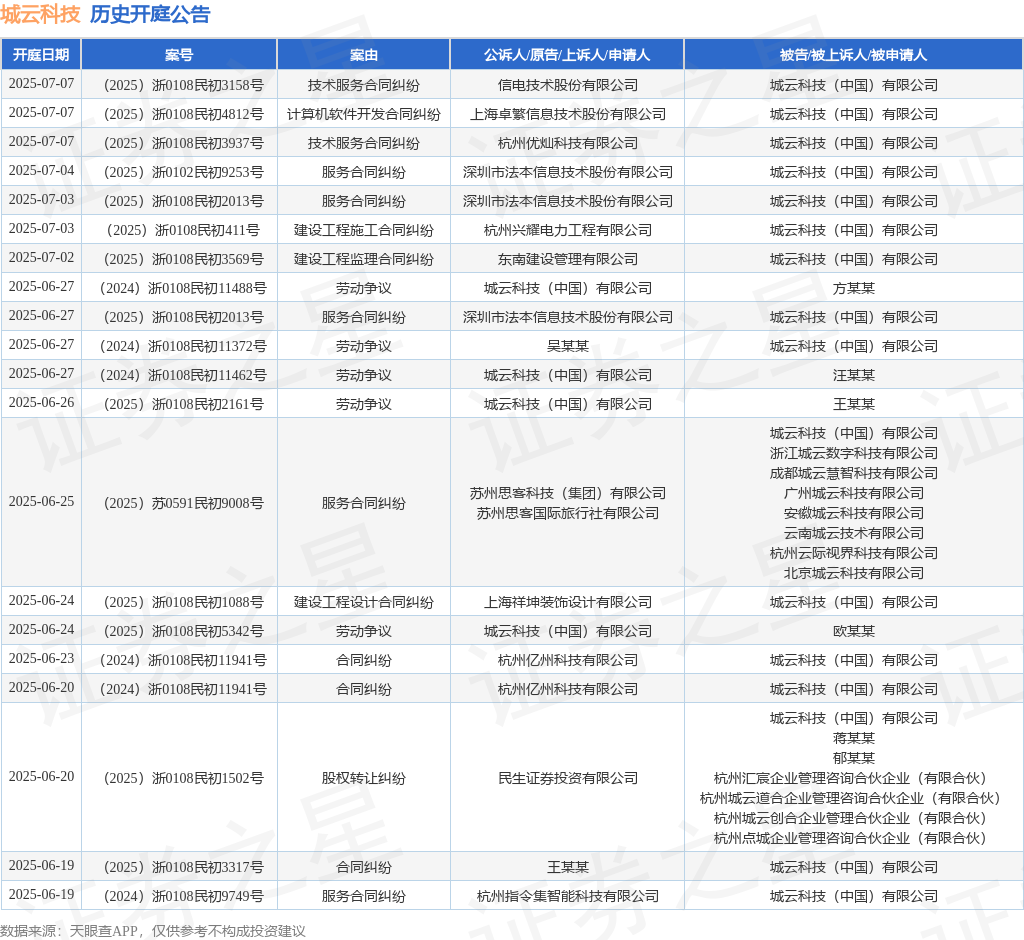Image resolution: width=1024 pixels, height=940 pixels.
Task: Select case number '浙0108民初9749号'
Action: click(208, 896)
